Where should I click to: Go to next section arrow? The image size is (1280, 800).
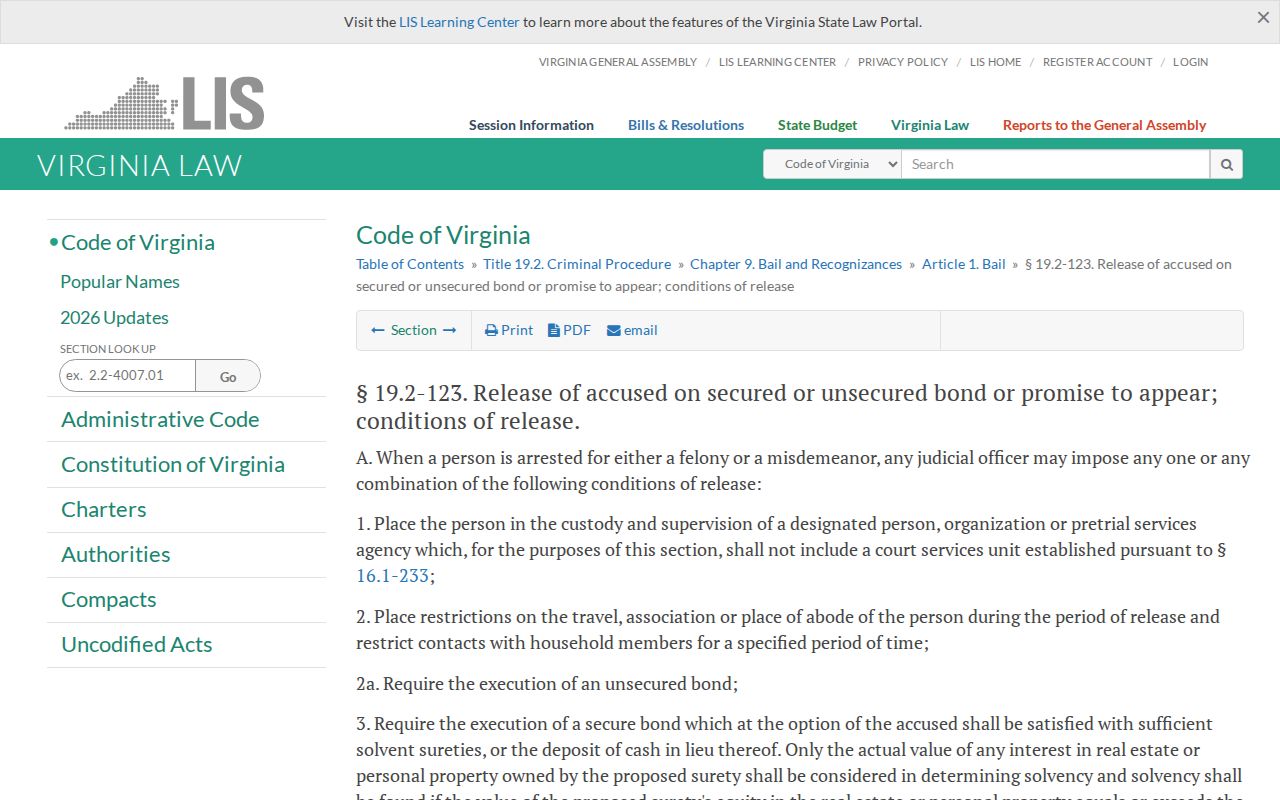(x=450, y=330)
